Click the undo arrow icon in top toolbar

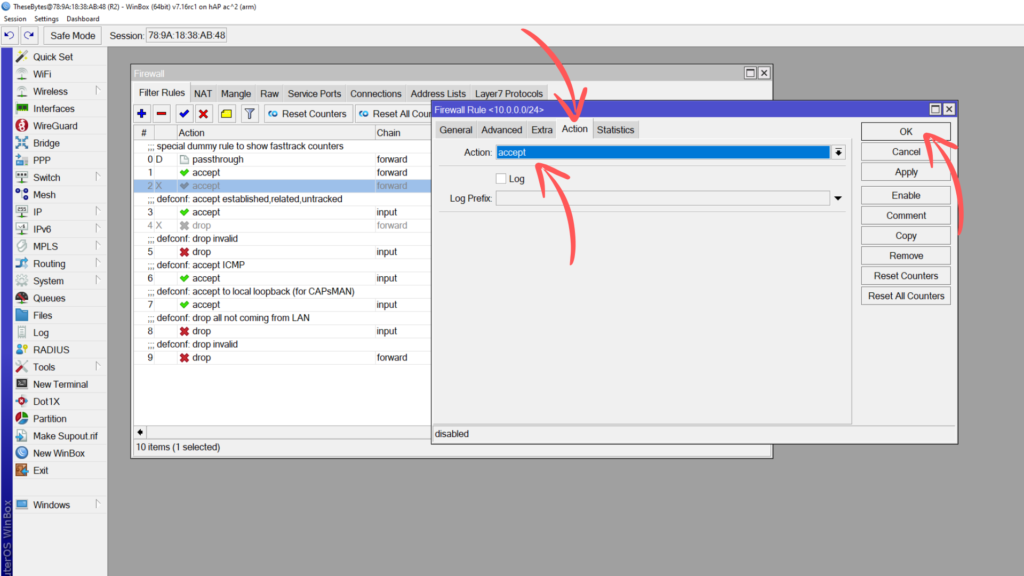[x=10, y=35]
